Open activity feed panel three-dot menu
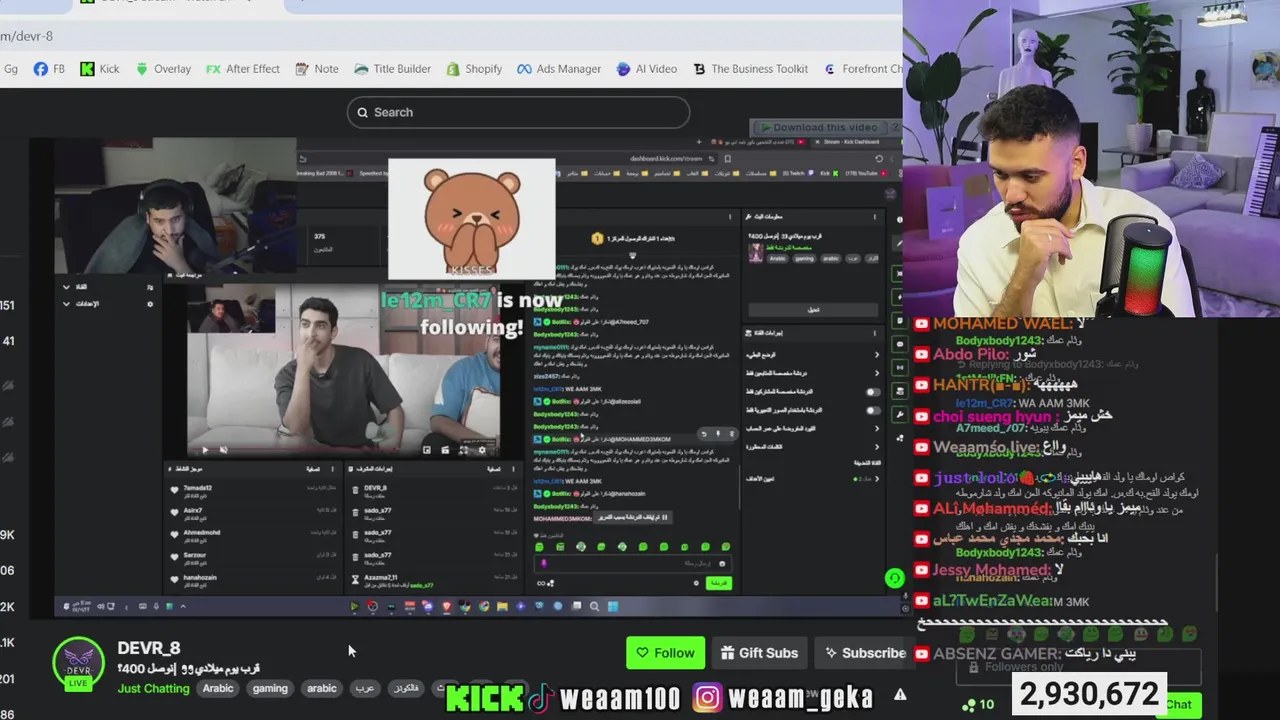This screenshot has height=720, width=1280. point(332,468)
